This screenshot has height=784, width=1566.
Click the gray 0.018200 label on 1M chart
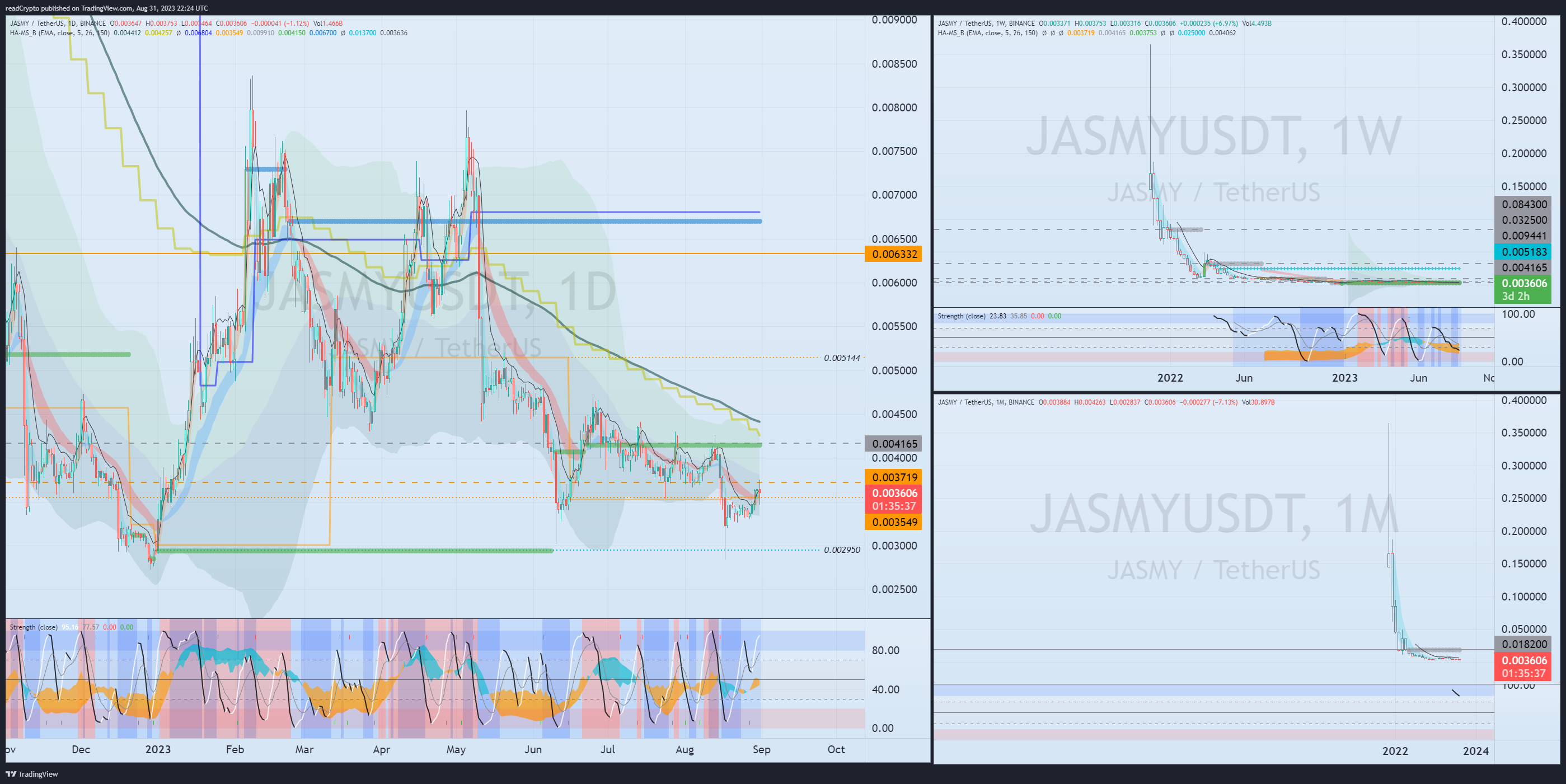tap(1524, 644)
